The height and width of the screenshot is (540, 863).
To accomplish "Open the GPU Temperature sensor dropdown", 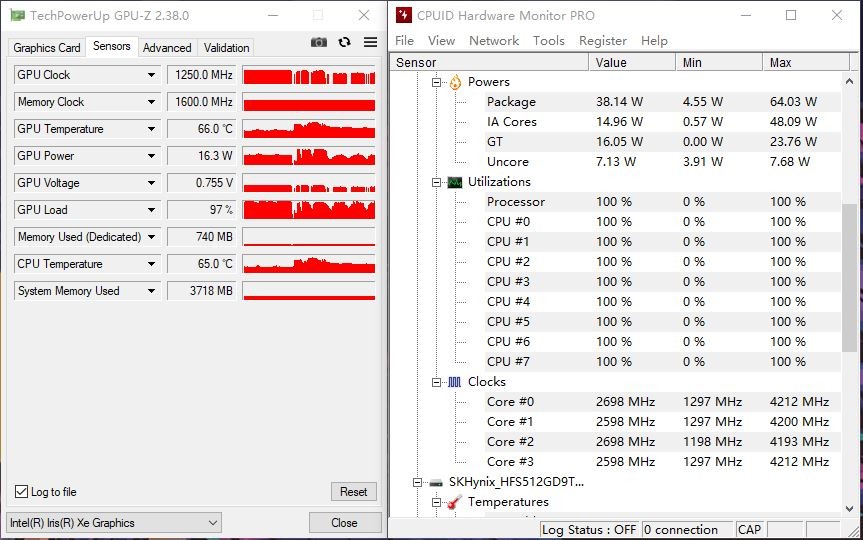I will [151, 129].
